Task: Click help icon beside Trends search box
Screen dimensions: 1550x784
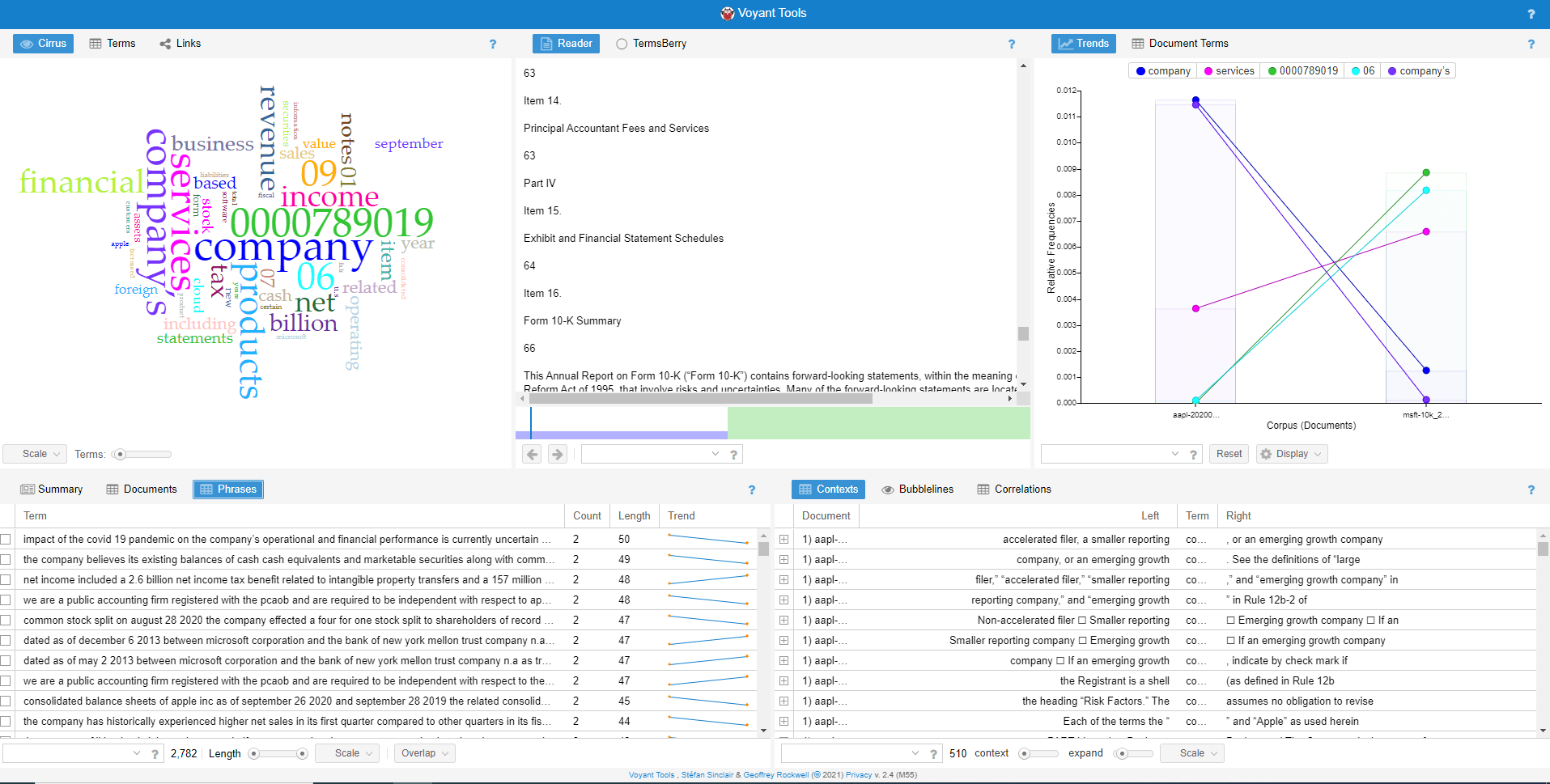Action: (1193, 455)
